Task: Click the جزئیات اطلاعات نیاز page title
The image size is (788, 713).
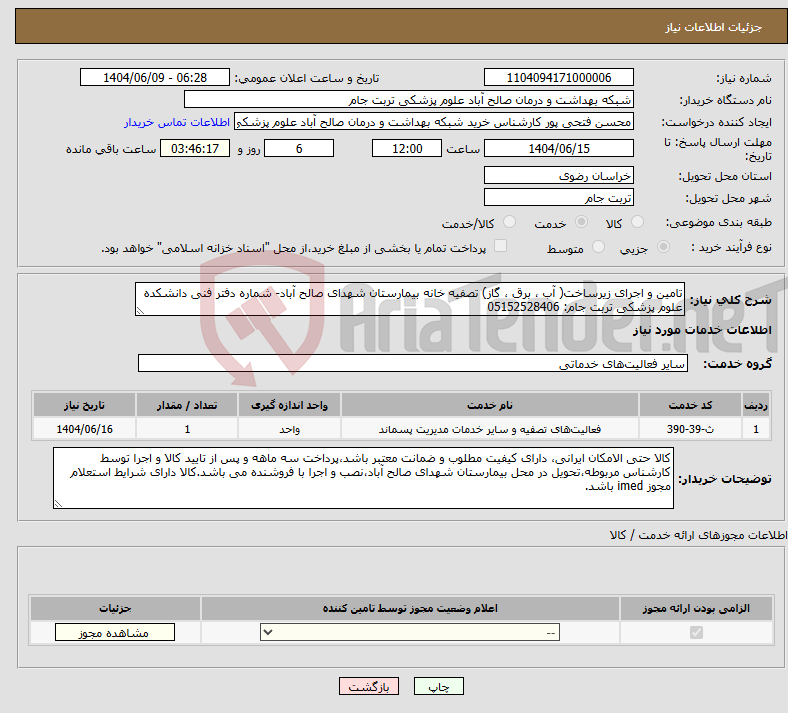Action: click(714, 27)
